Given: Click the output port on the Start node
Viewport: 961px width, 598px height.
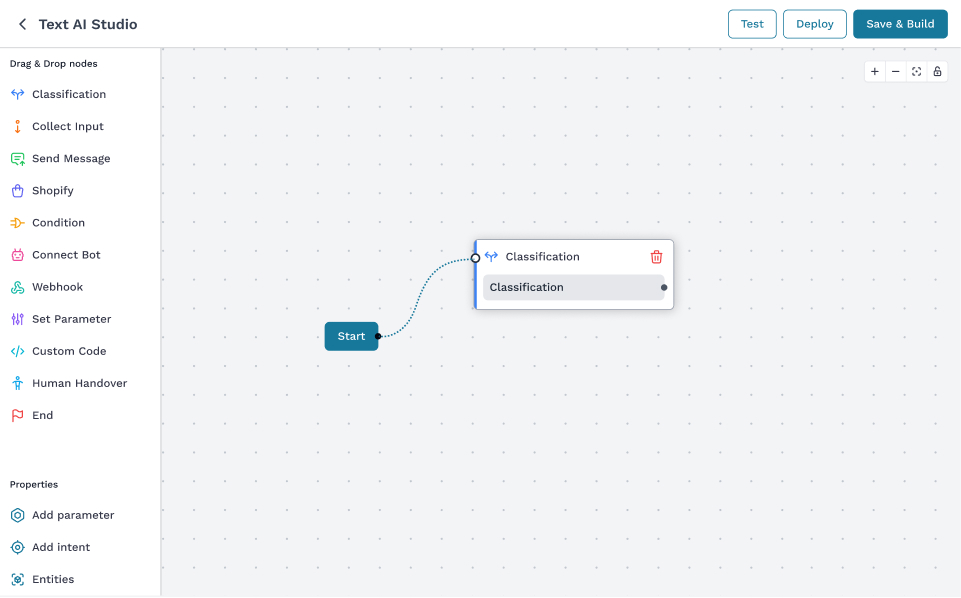Looking at the screenshot, I should (x=378, y=336).
